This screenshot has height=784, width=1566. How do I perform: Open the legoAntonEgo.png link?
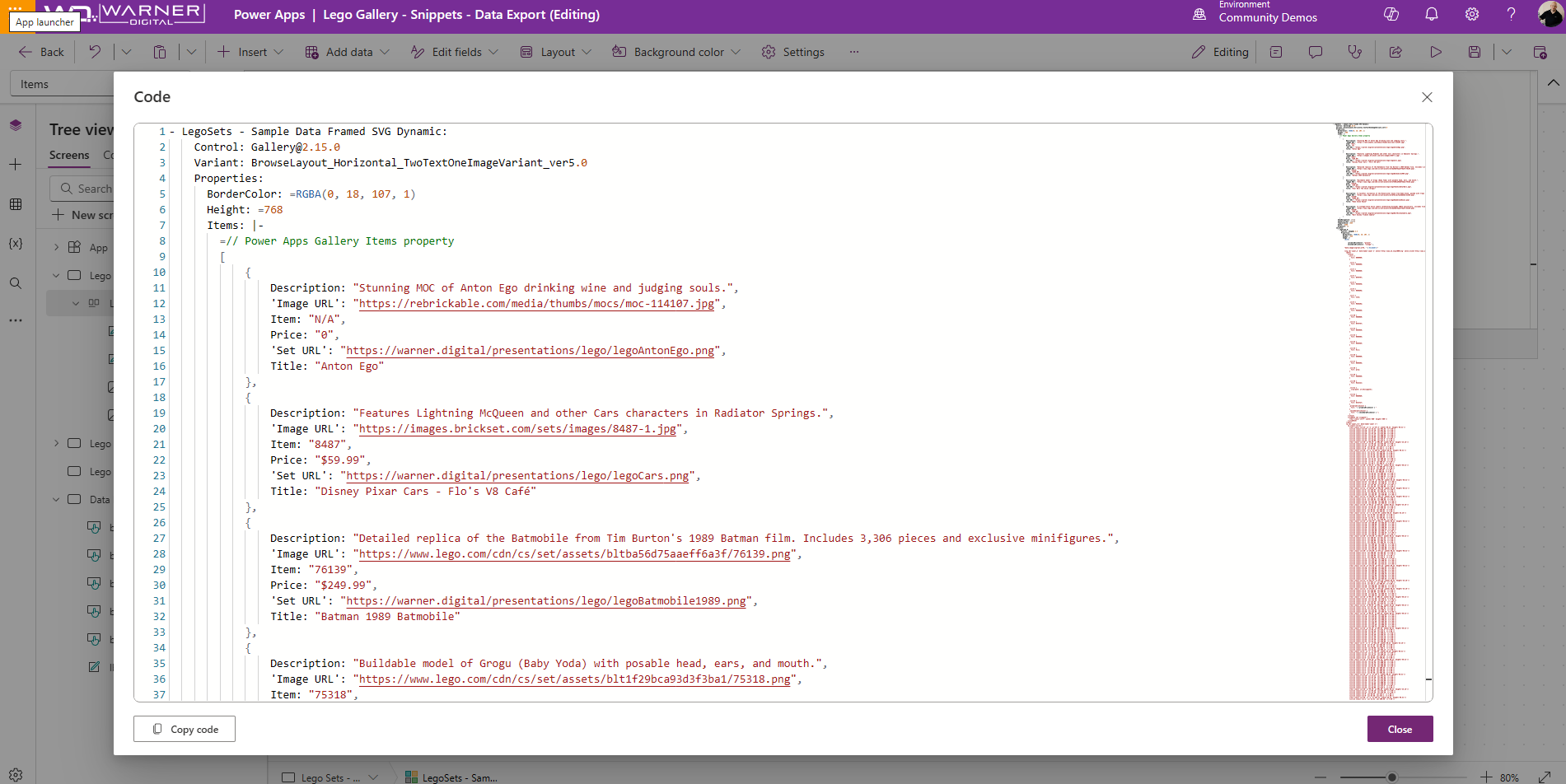coord(531,351)
